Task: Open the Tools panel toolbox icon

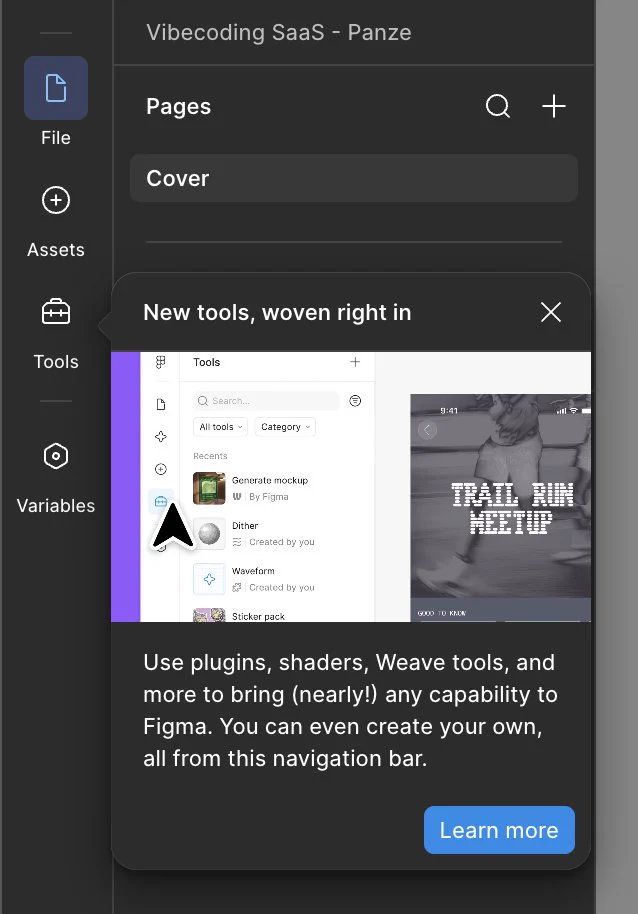Action: pos(56,312)
